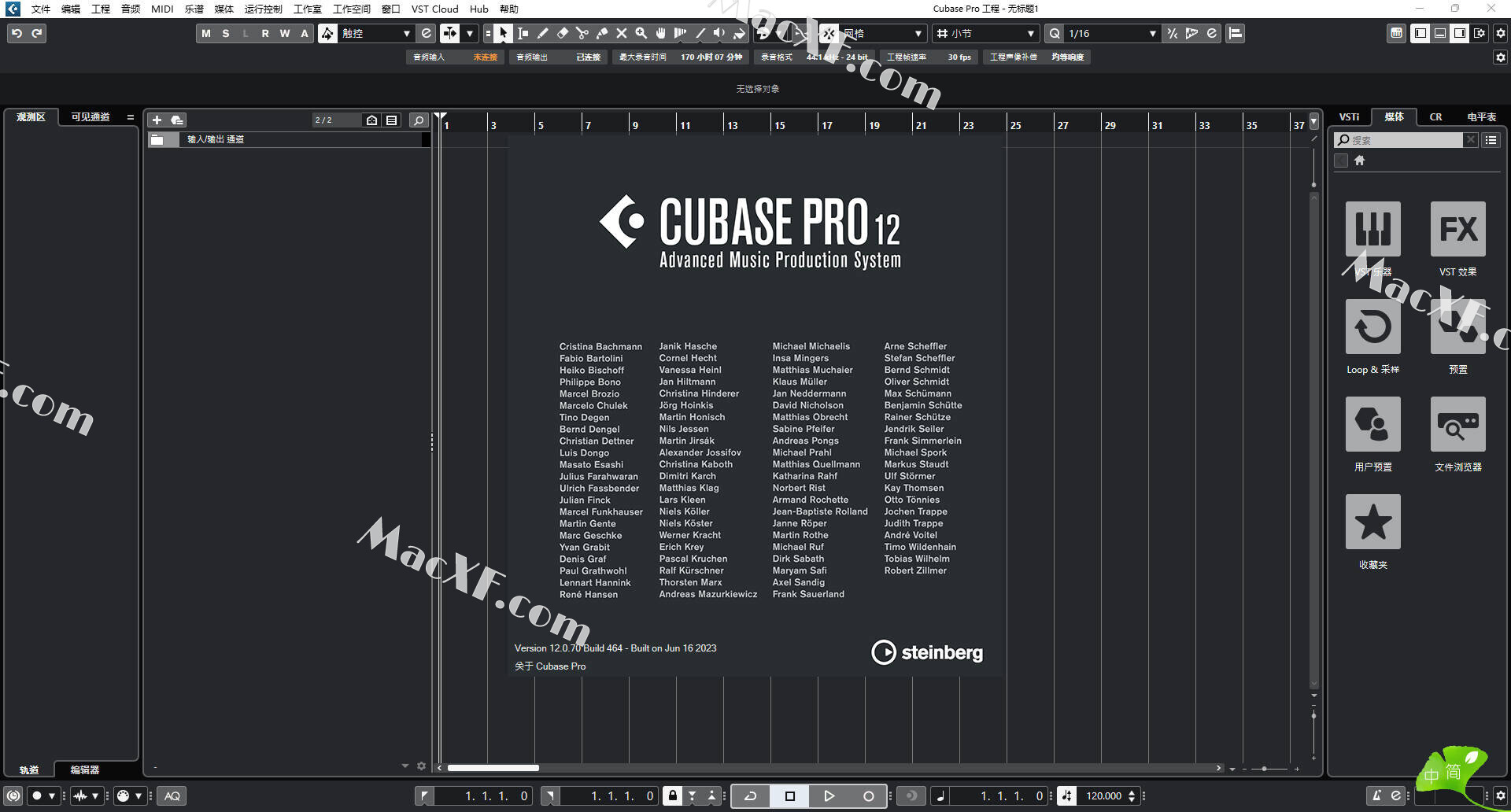
Task: Open the VST Cloud menu
Action: pyautogui.click(x=434, y=9)
